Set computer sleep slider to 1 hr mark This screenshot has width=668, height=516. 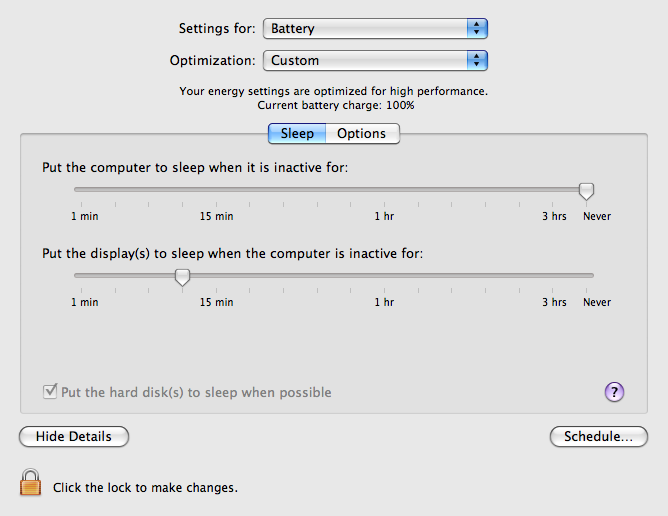click(x=384, y=190)
